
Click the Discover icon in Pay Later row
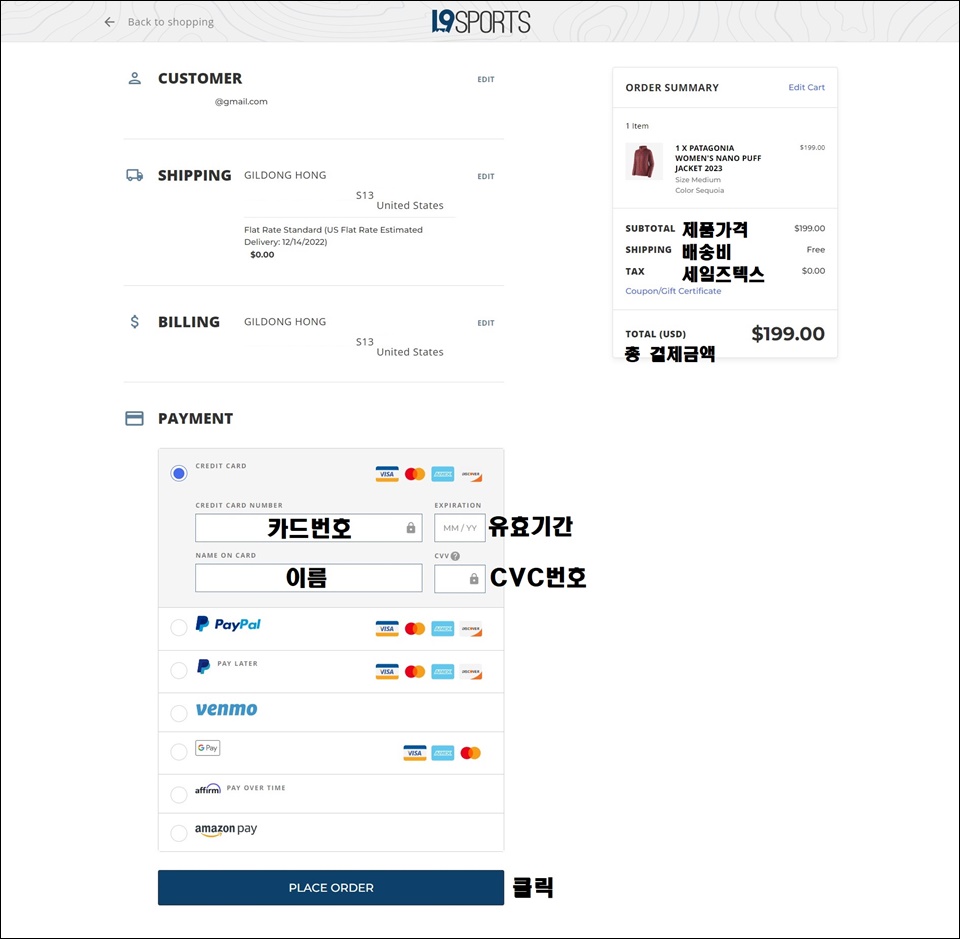coord(471,672)
